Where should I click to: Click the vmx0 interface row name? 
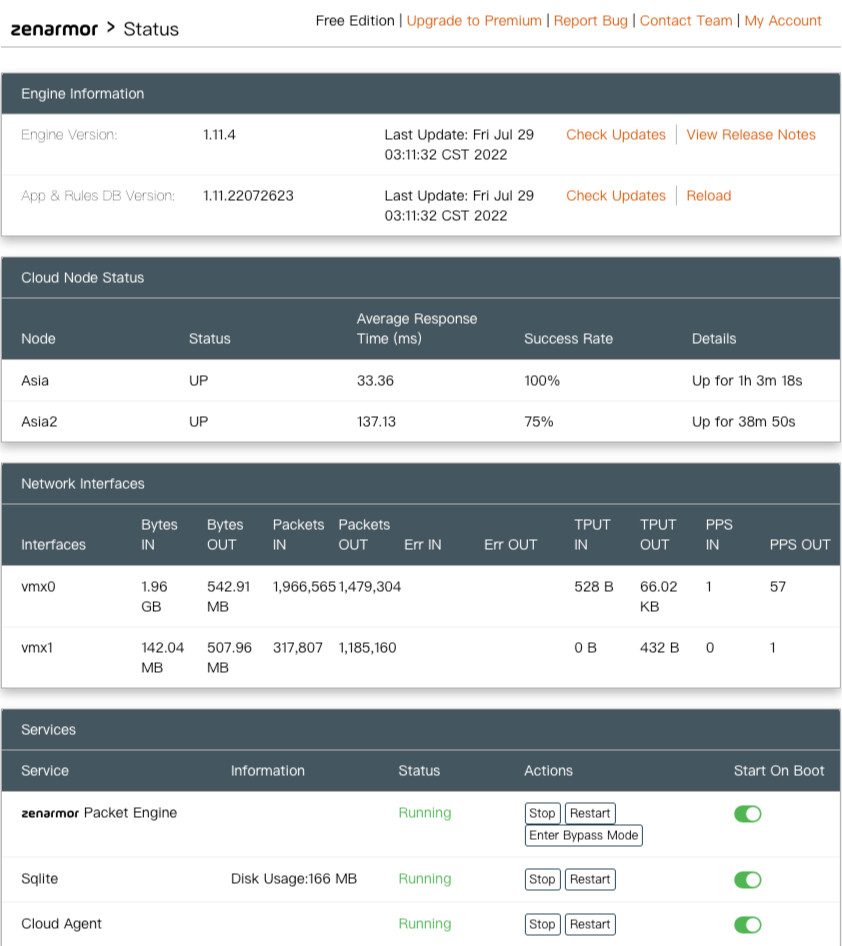coord(38,586)
